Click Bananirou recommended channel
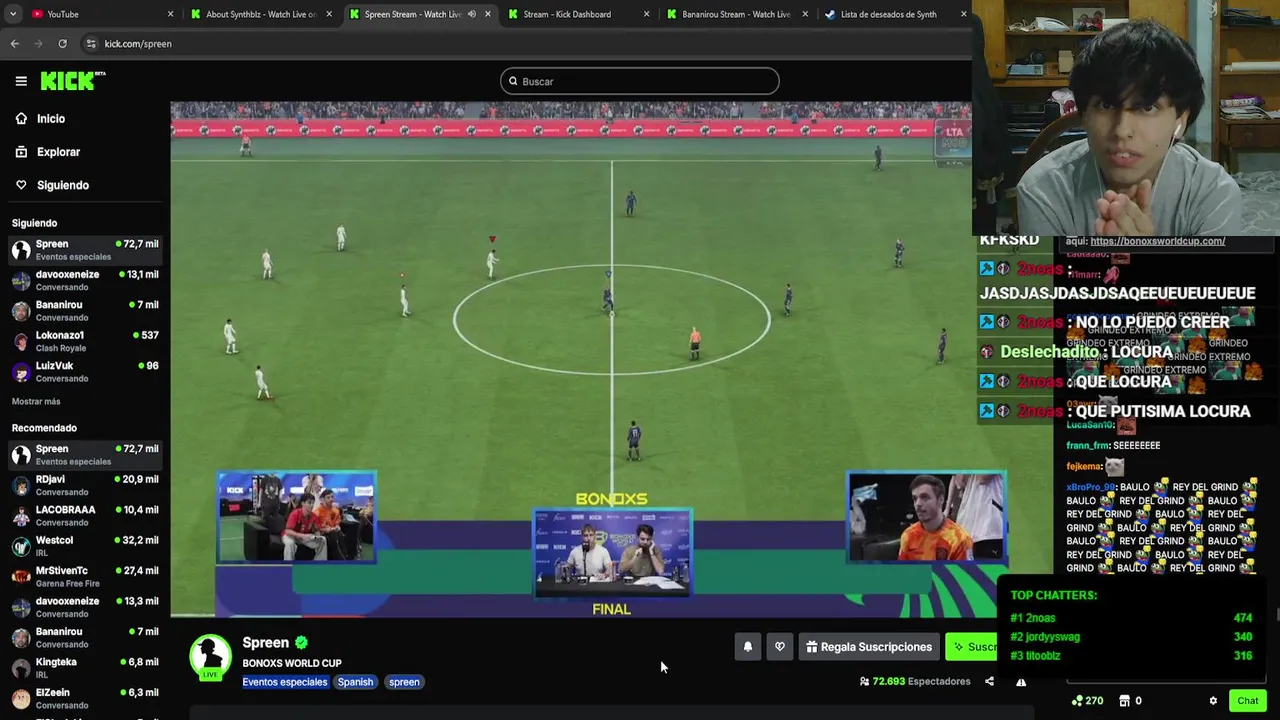 tap(85, 638)
